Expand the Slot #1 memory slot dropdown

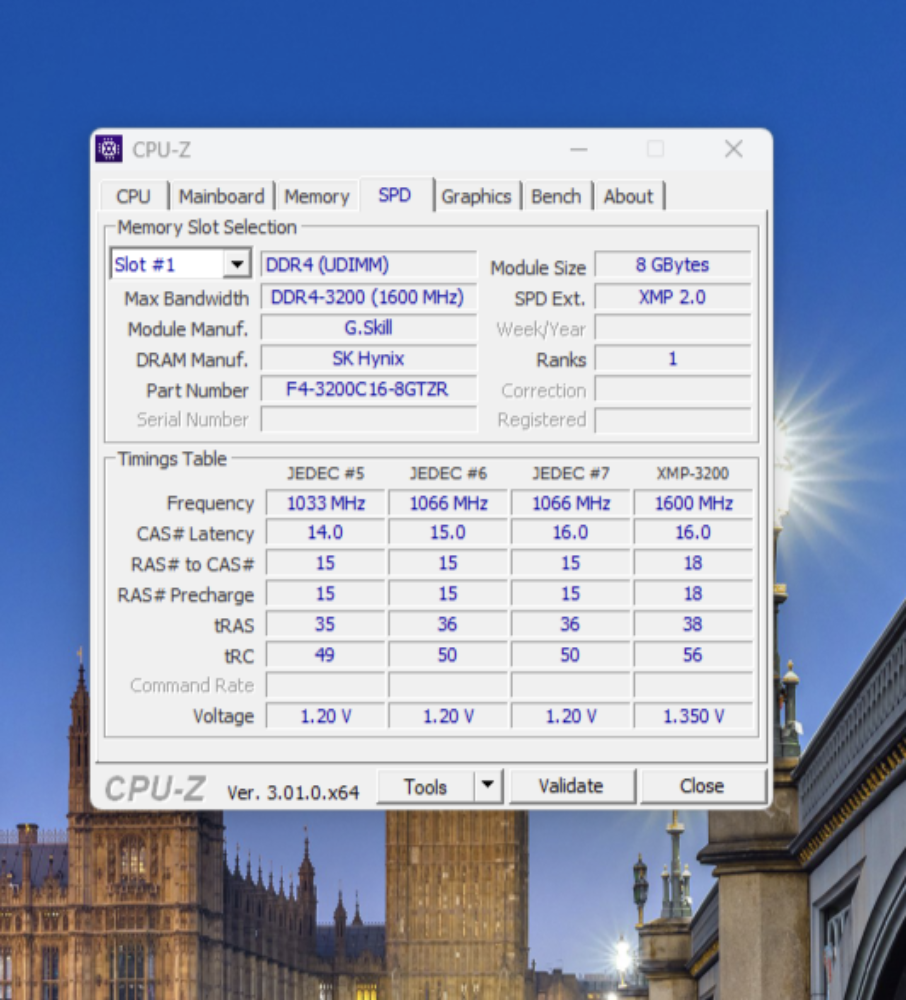point(237,264)
